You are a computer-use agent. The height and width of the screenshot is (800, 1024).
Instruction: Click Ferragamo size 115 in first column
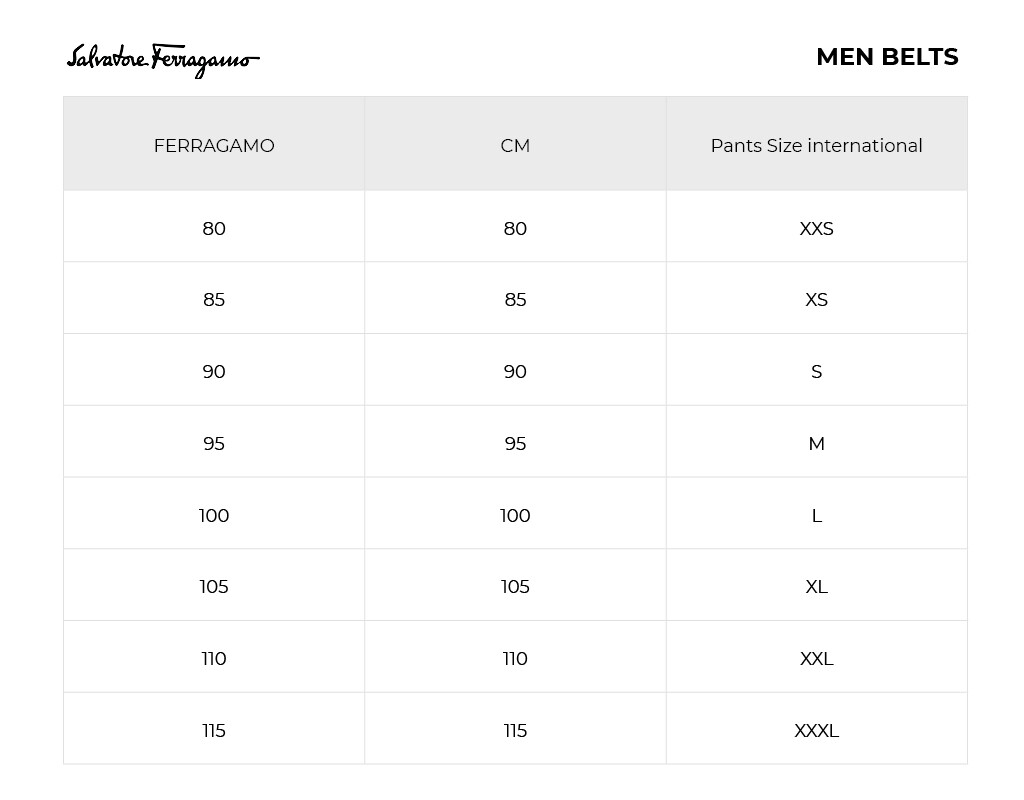coord(214,731)
